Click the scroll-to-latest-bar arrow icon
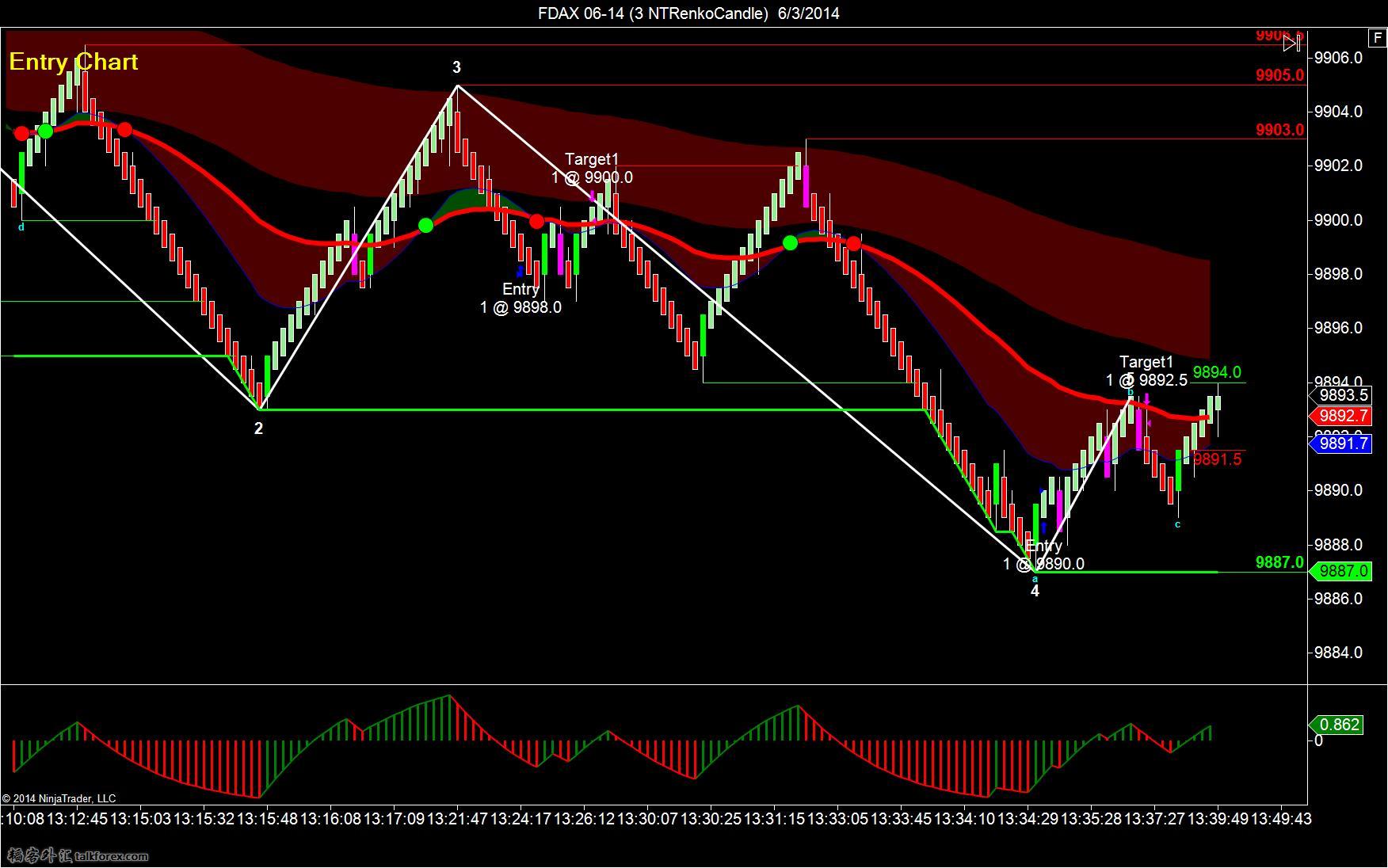This screenshot has height=868, width=1388. [x=1292, y=44]
